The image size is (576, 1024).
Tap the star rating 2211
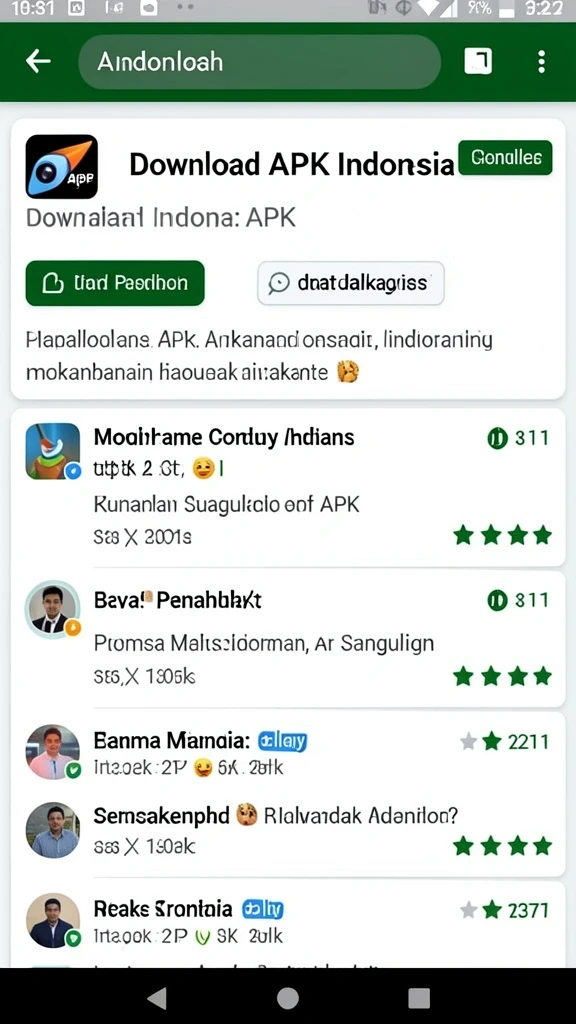point(505,741)
